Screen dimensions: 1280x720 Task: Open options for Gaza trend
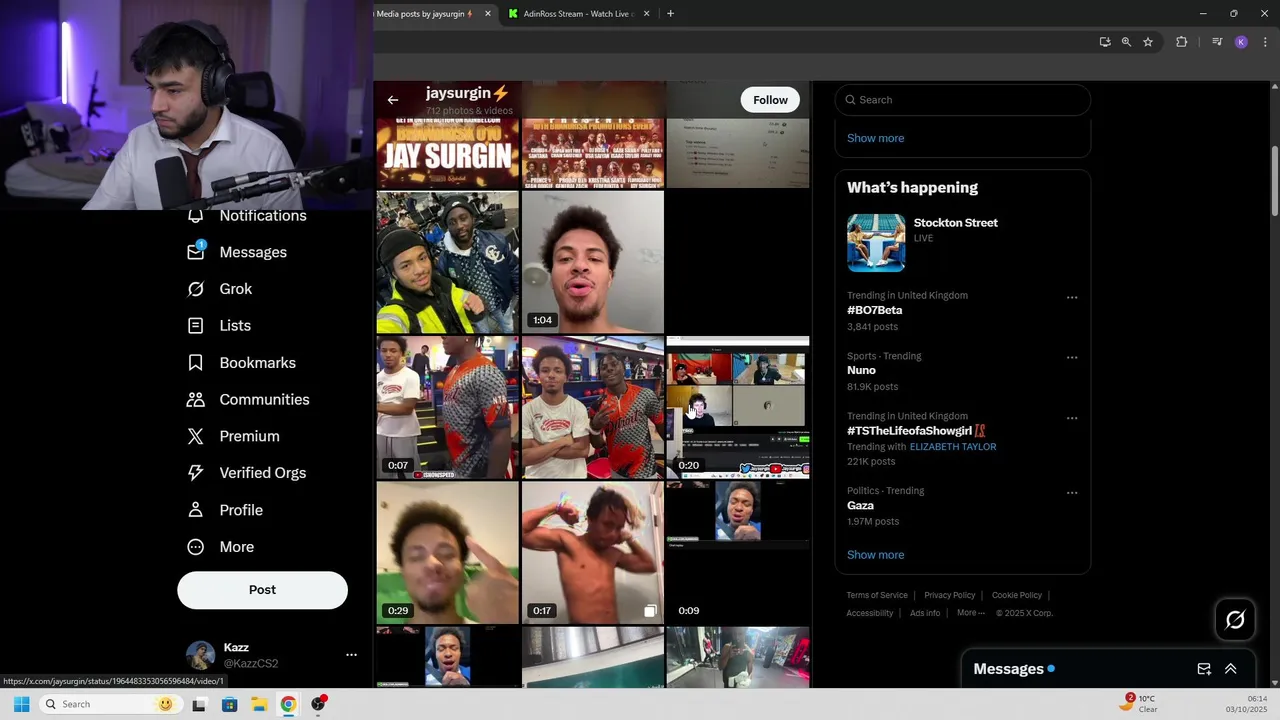[x=1072, y=492]
